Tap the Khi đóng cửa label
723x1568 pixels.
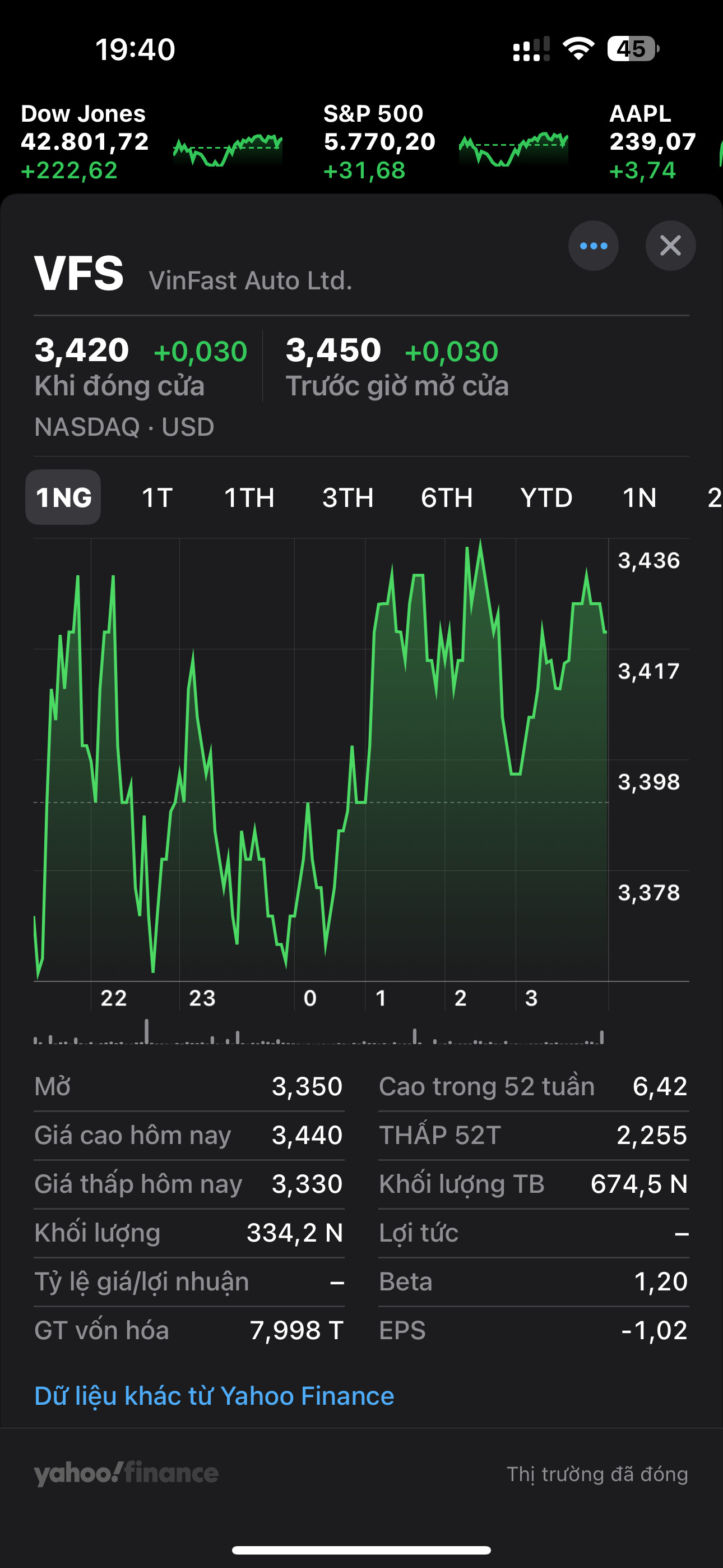tap(119, 386)
